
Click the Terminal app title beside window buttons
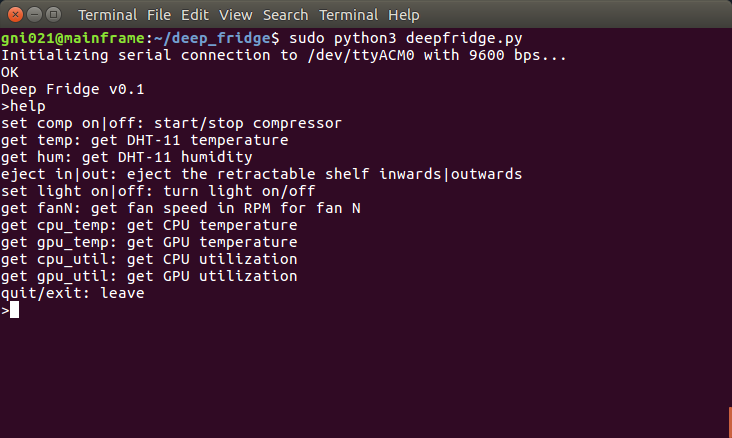[x=107, y=16]
